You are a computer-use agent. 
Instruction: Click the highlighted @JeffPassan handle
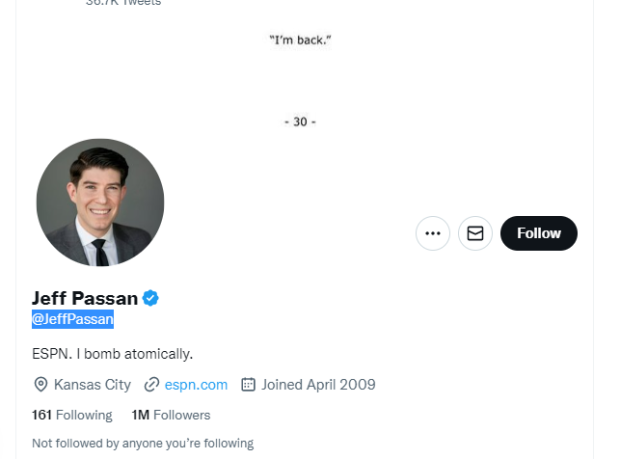(73, 319)
